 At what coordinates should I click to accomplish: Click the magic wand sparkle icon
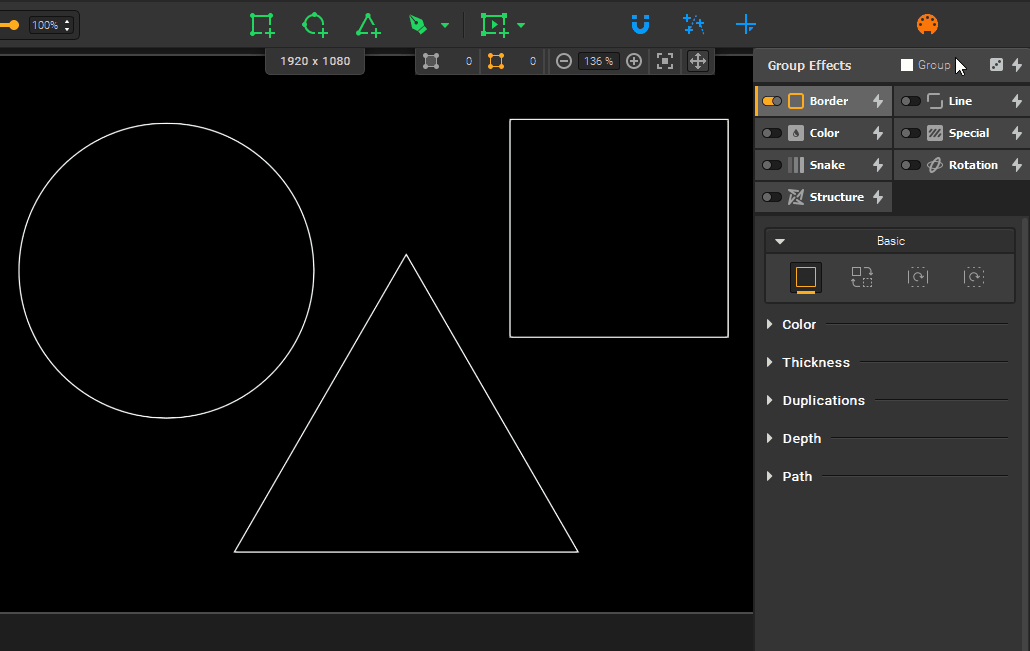(693, 25)
